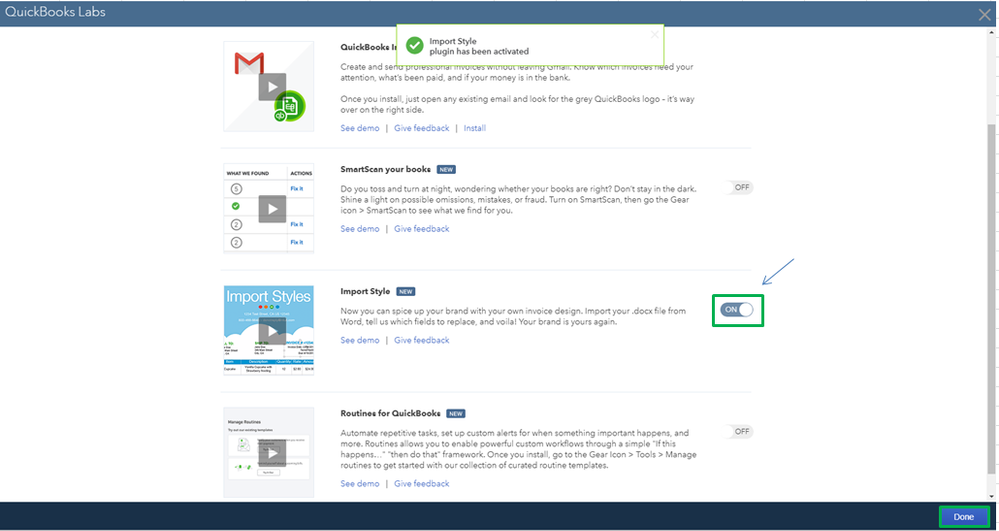Click the green checkmark success icon

[415, 46]
